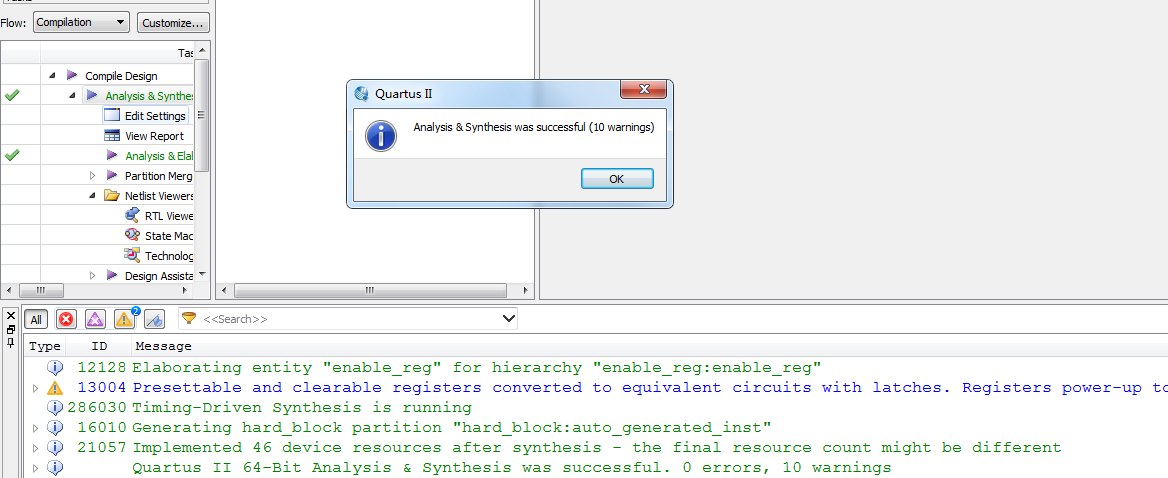Click the Customize... button

point(173,22)
